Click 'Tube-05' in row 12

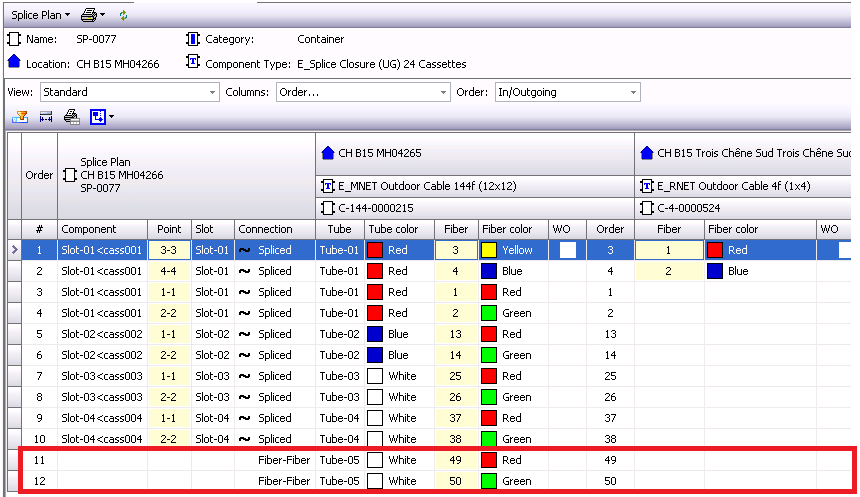340,481
